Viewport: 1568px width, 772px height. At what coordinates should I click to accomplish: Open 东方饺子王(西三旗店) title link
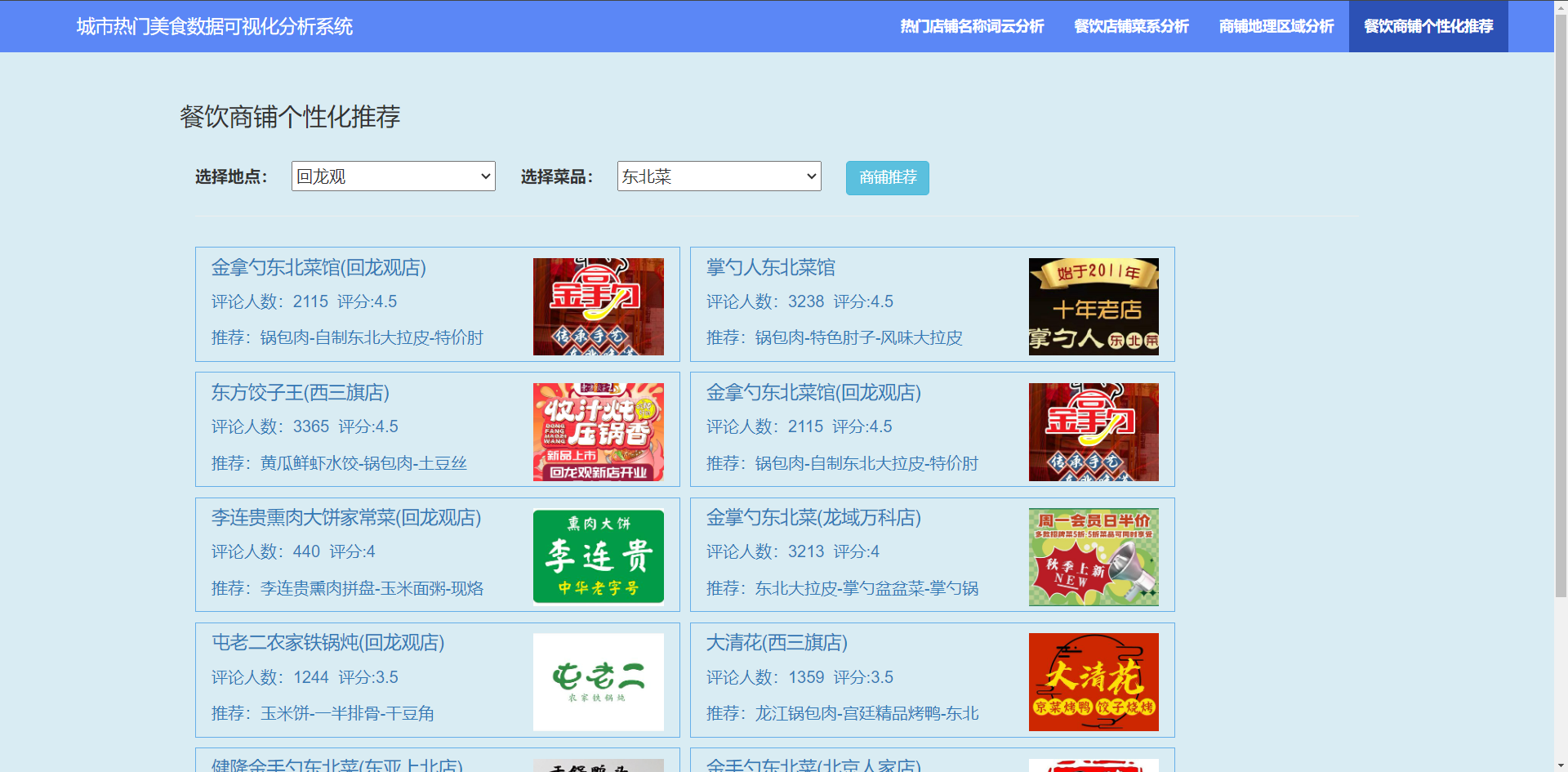point(301,392)
